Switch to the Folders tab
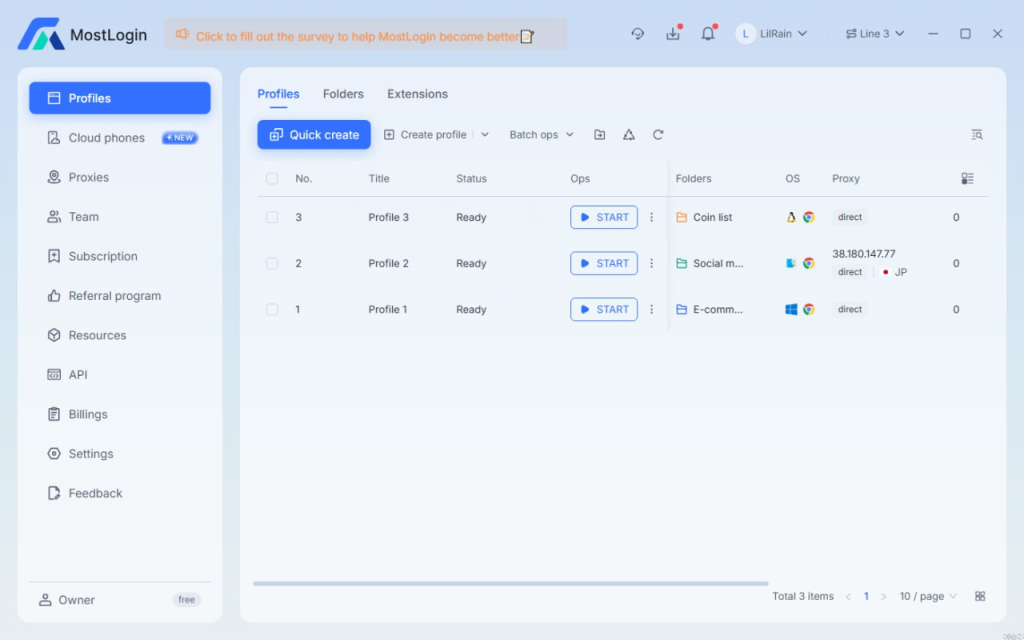This screenshot has width=1024, height=640. point(343,94)
